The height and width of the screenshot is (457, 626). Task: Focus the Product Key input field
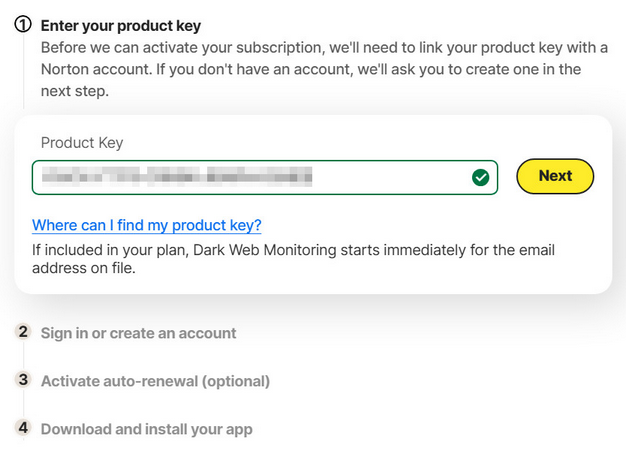tap(390, 177)
